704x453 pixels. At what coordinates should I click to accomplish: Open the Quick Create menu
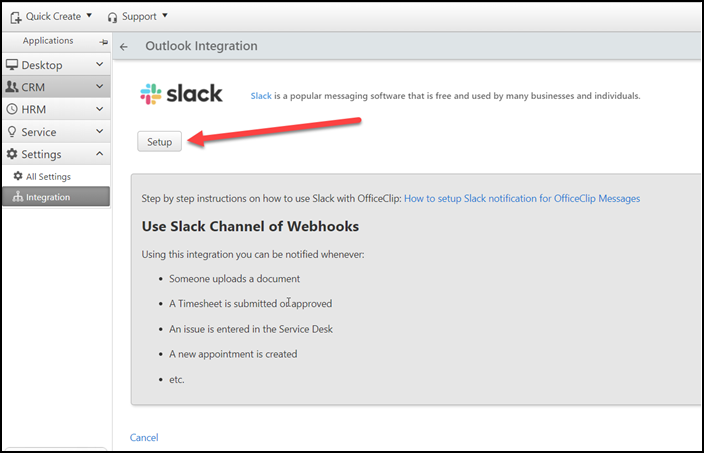tap(51, 17)
